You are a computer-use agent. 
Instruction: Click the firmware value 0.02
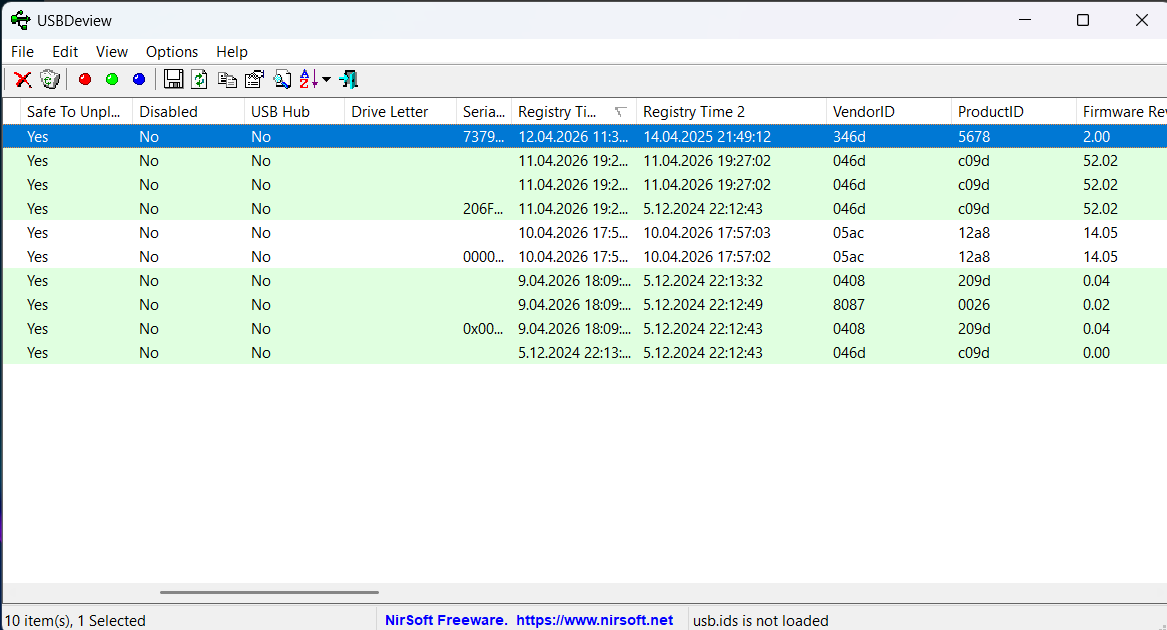[1096, 305]
